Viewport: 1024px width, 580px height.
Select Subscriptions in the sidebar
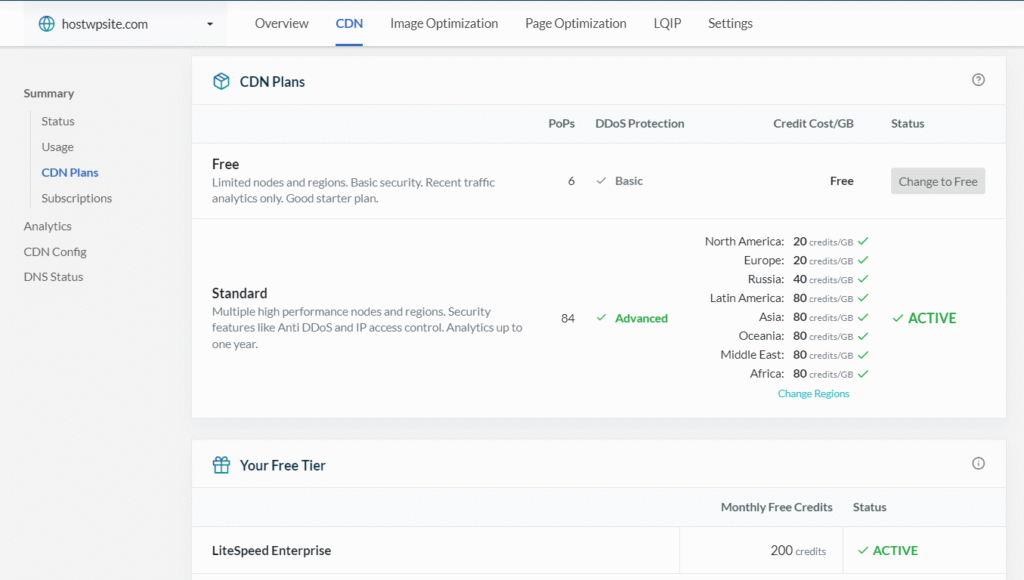[x=77, y=198]
